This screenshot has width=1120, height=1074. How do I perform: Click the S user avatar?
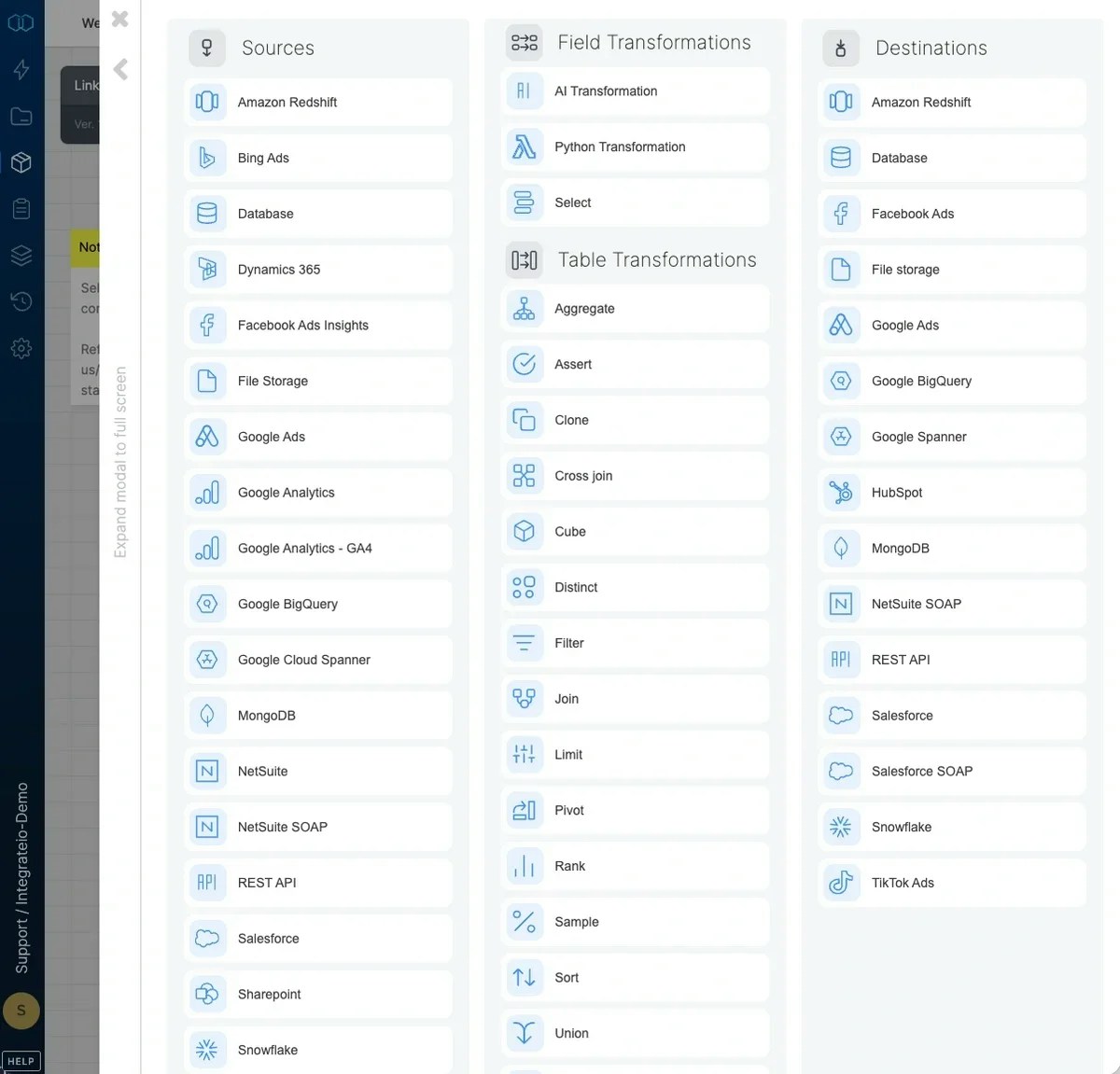(x=21, y=1011)
